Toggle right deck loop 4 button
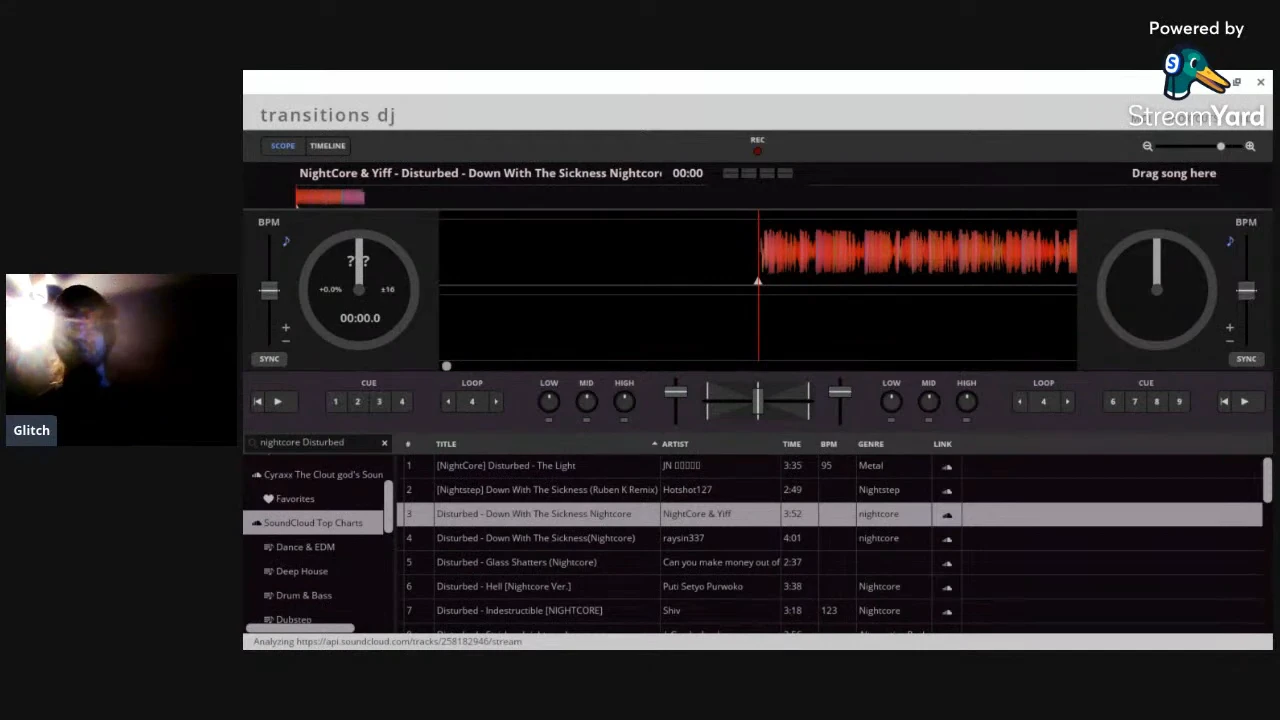This screenshot has height=720, width=1280. click(1043, 402)
